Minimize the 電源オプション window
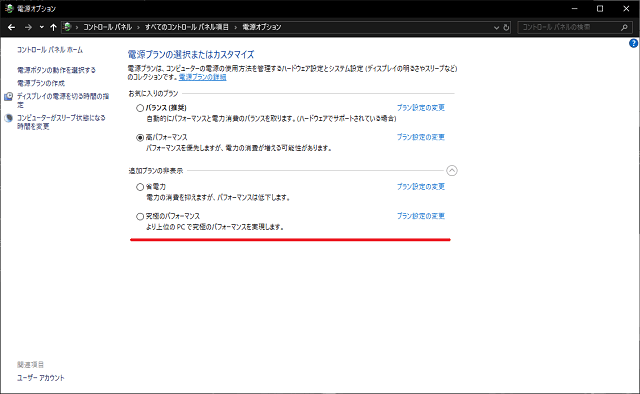The height and width of the screenshot is (394, 640). pyautogui.click(x=574, y=8)
